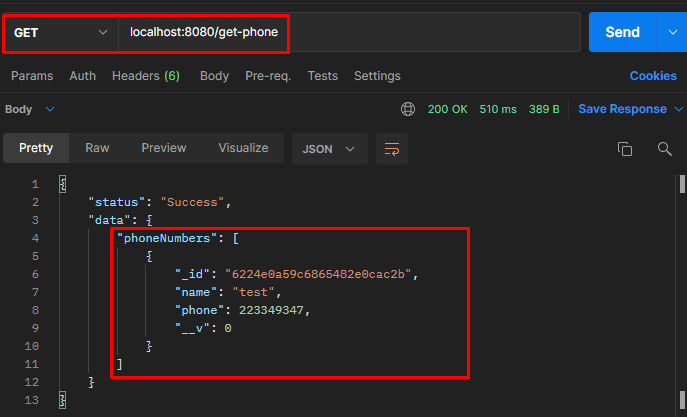Click the request URL field
This screenshot has width=687, height=417.
coord(350,33)
